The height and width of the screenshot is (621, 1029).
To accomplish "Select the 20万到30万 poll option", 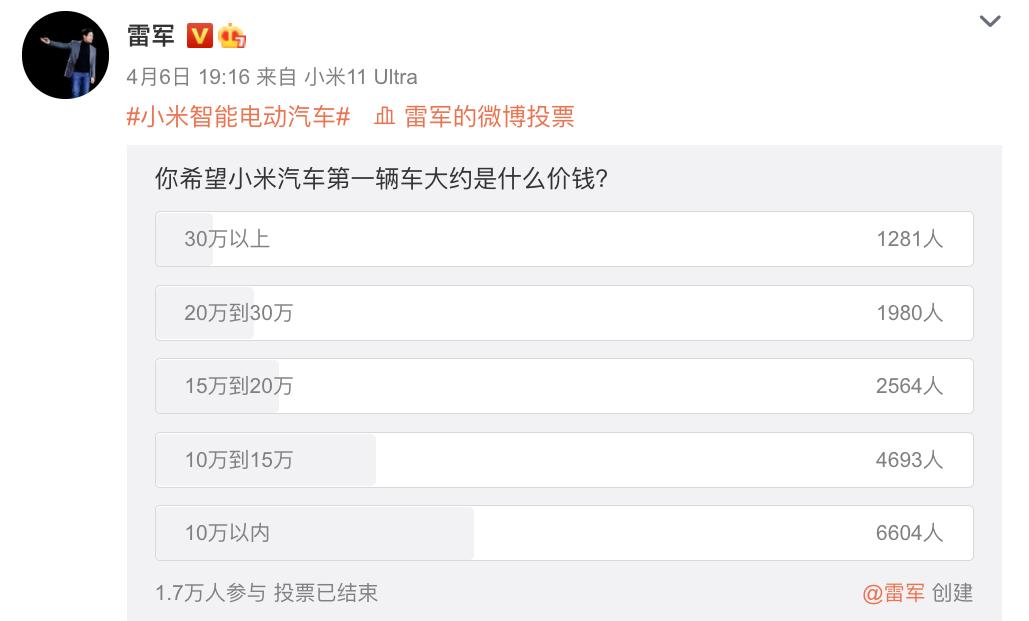I will click(x=564, y=313).
